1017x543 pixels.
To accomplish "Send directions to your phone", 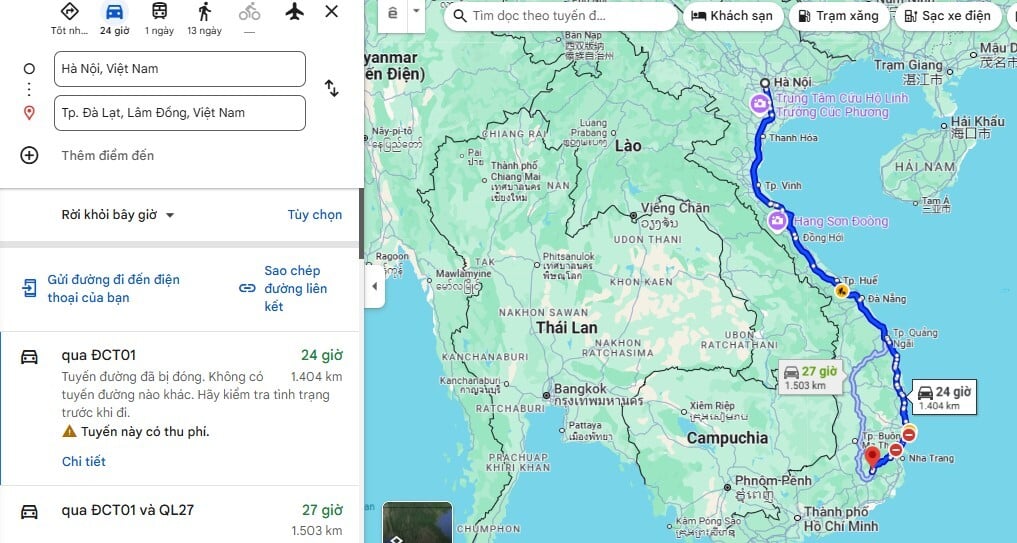I will click(x=102, y=289).
